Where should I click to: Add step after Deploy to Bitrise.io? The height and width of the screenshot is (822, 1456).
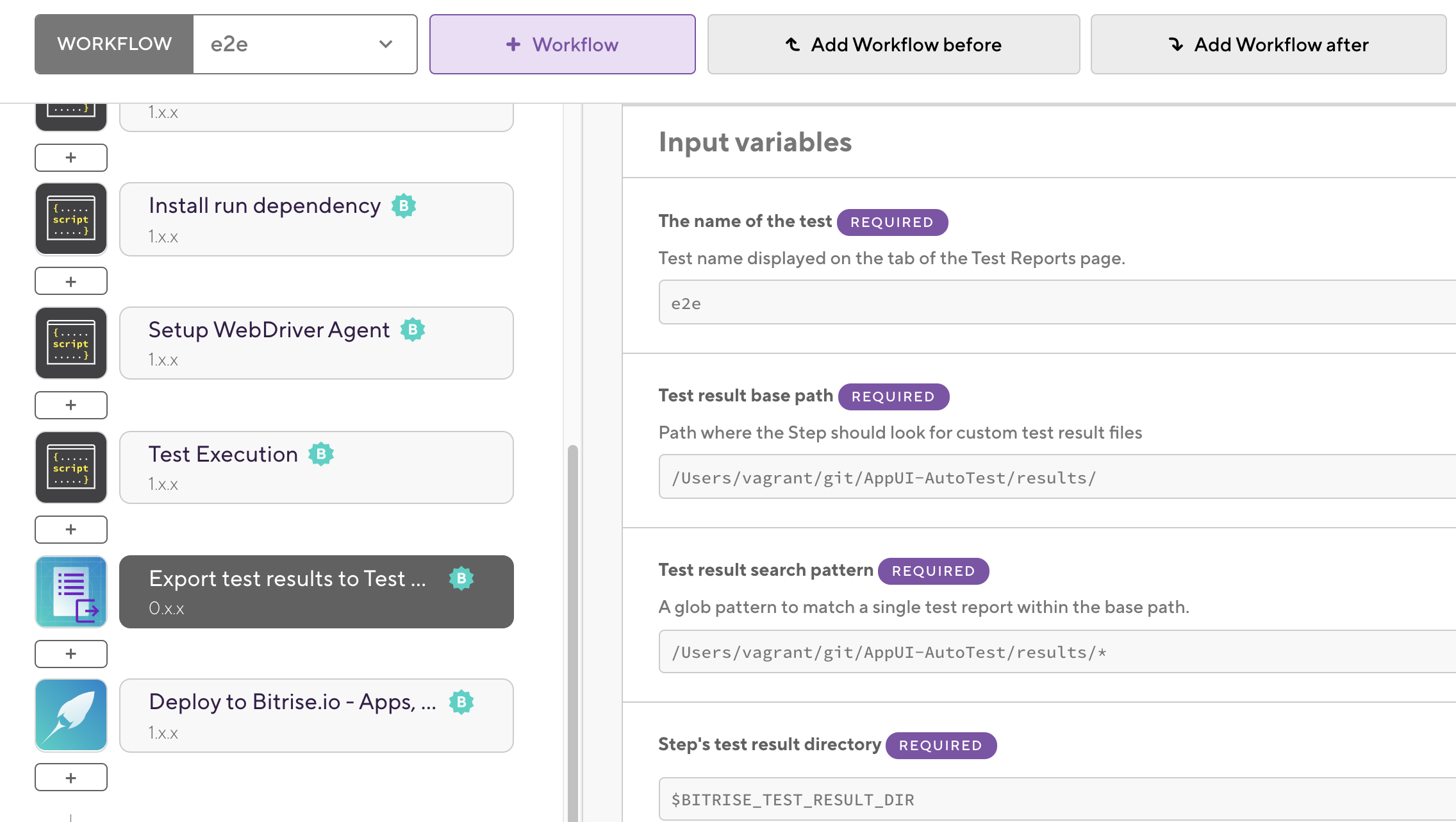point(71,778)
